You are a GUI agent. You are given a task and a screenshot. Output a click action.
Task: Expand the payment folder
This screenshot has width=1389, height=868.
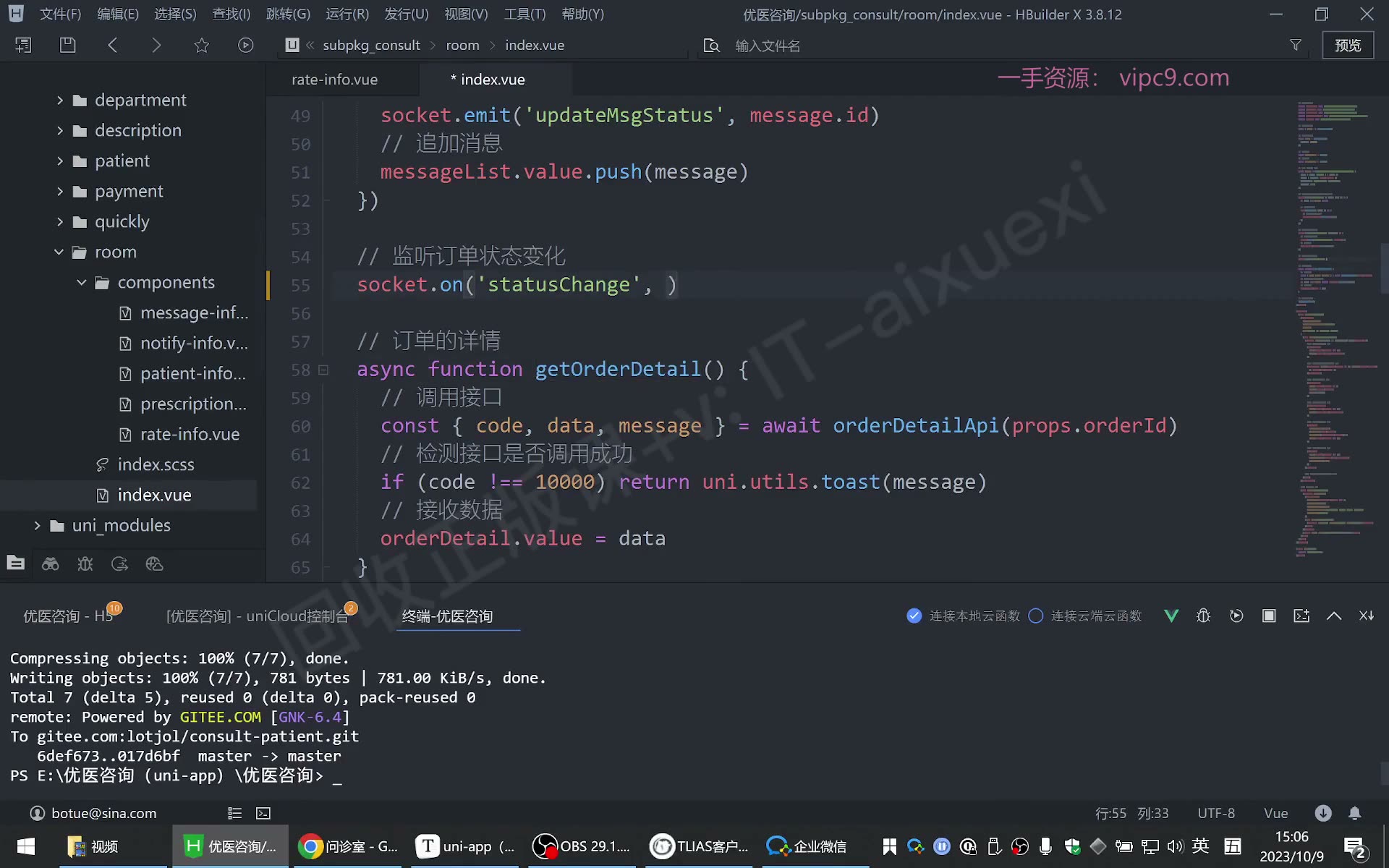tap(60, 191)
